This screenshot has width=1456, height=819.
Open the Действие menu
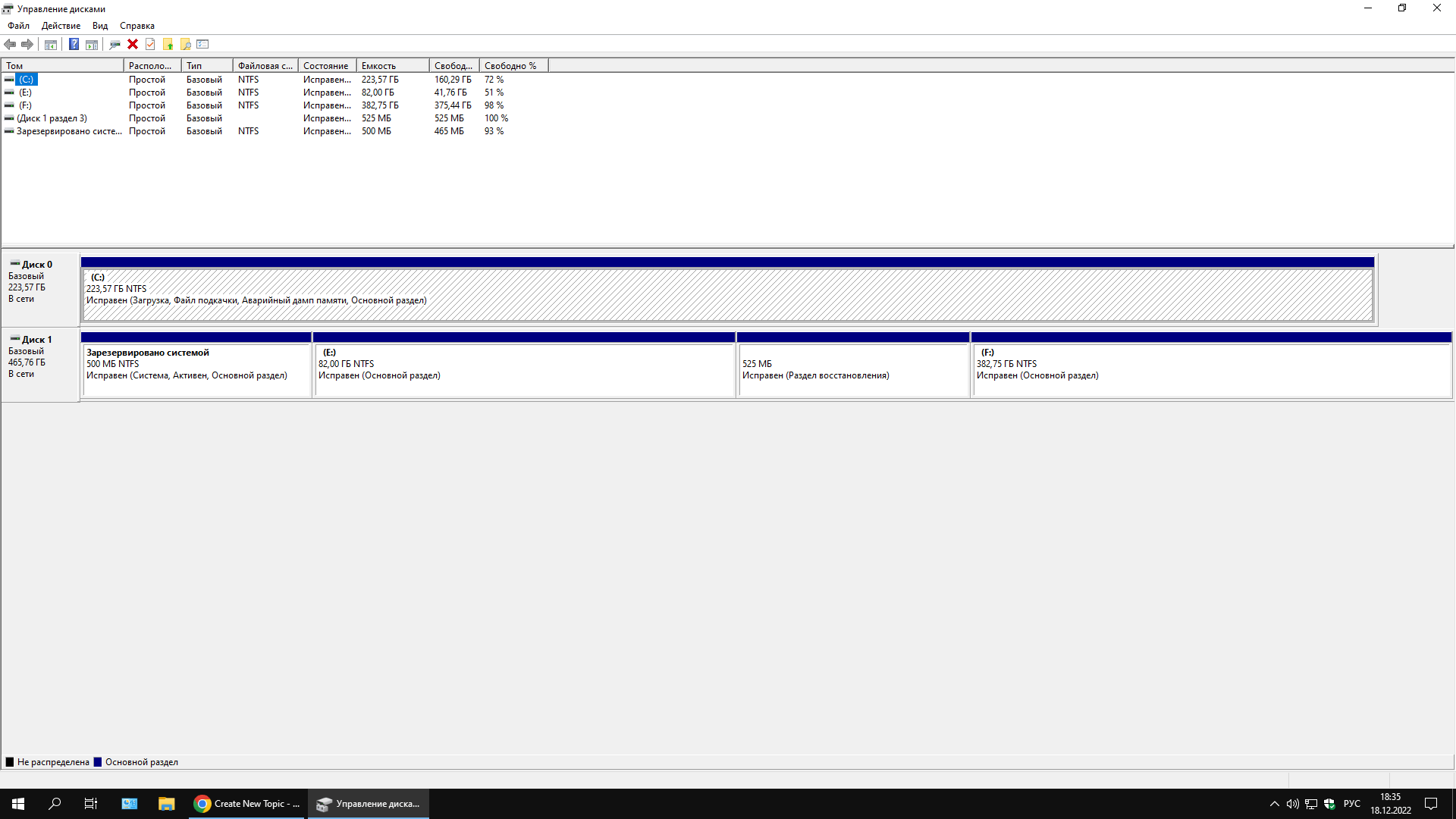(x=61, y=26)
